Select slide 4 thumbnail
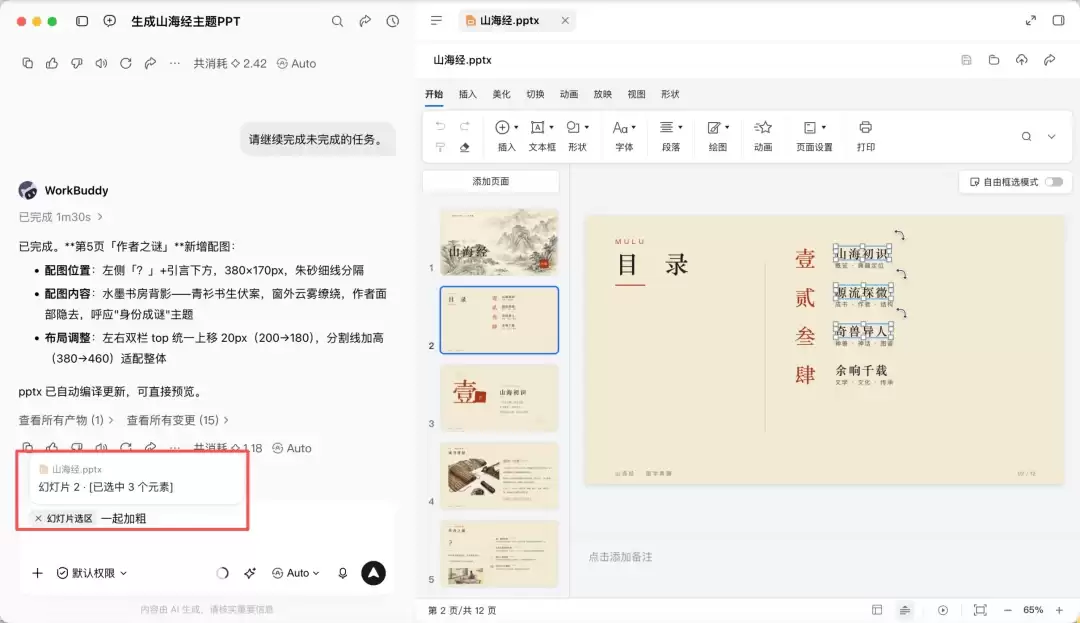The width and height of the screenshot is (1080, 623). coord(499,476)
